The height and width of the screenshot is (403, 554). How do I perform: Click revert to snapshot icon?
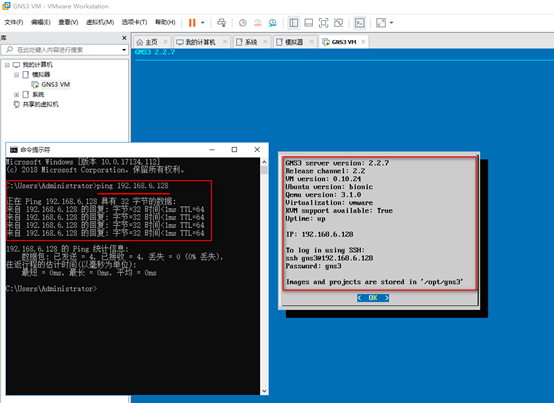[258, 23]
